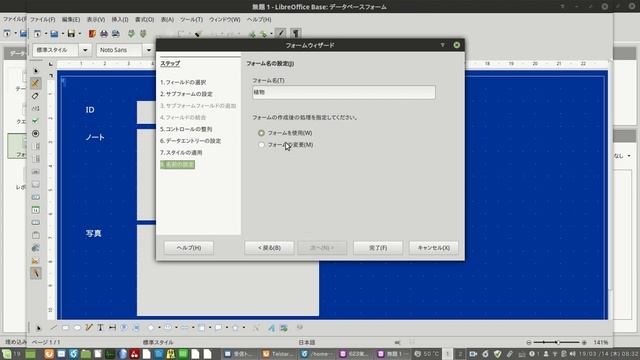Open the ツール(T) menu
The height and width of the screenshot is (360, 640).
191,20
